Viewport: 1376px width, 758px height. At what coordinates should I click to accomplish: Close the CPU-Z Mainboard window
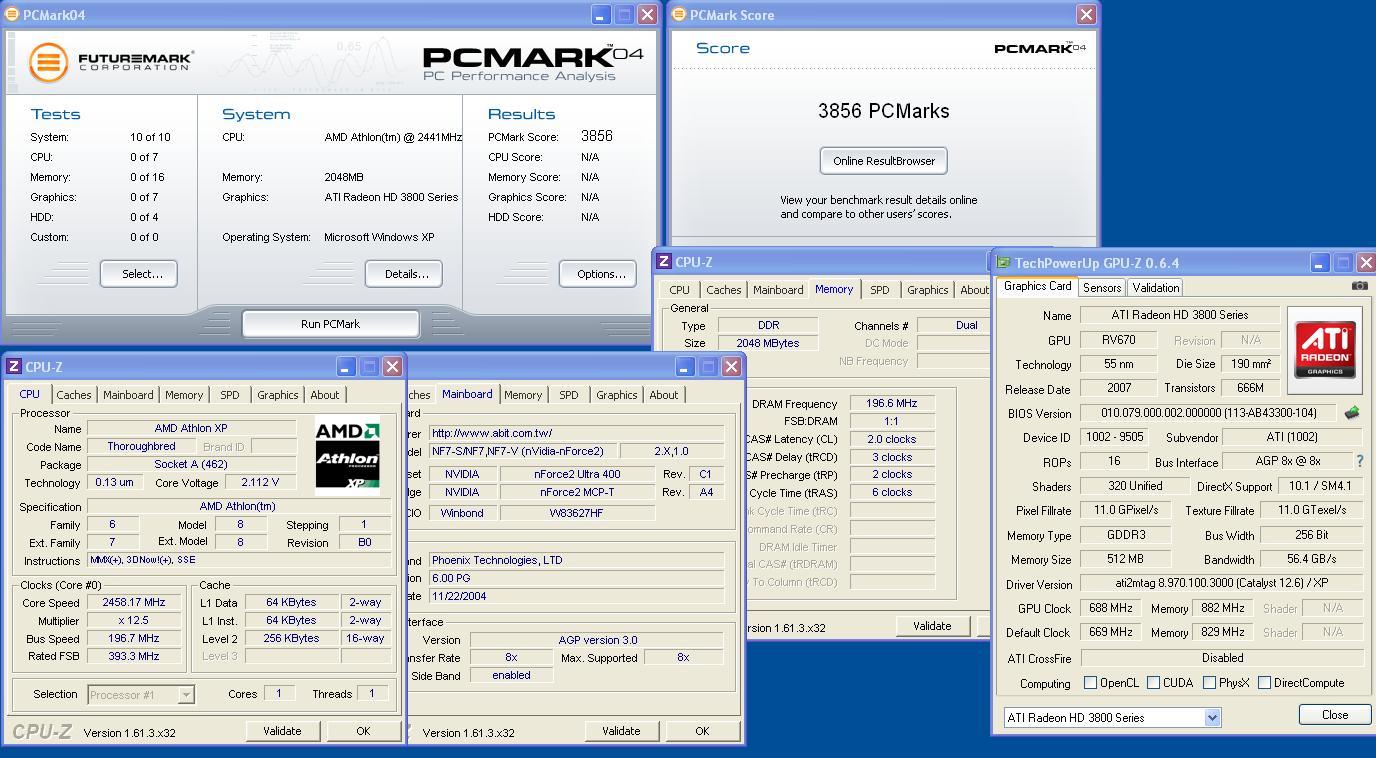pos(732,367)
